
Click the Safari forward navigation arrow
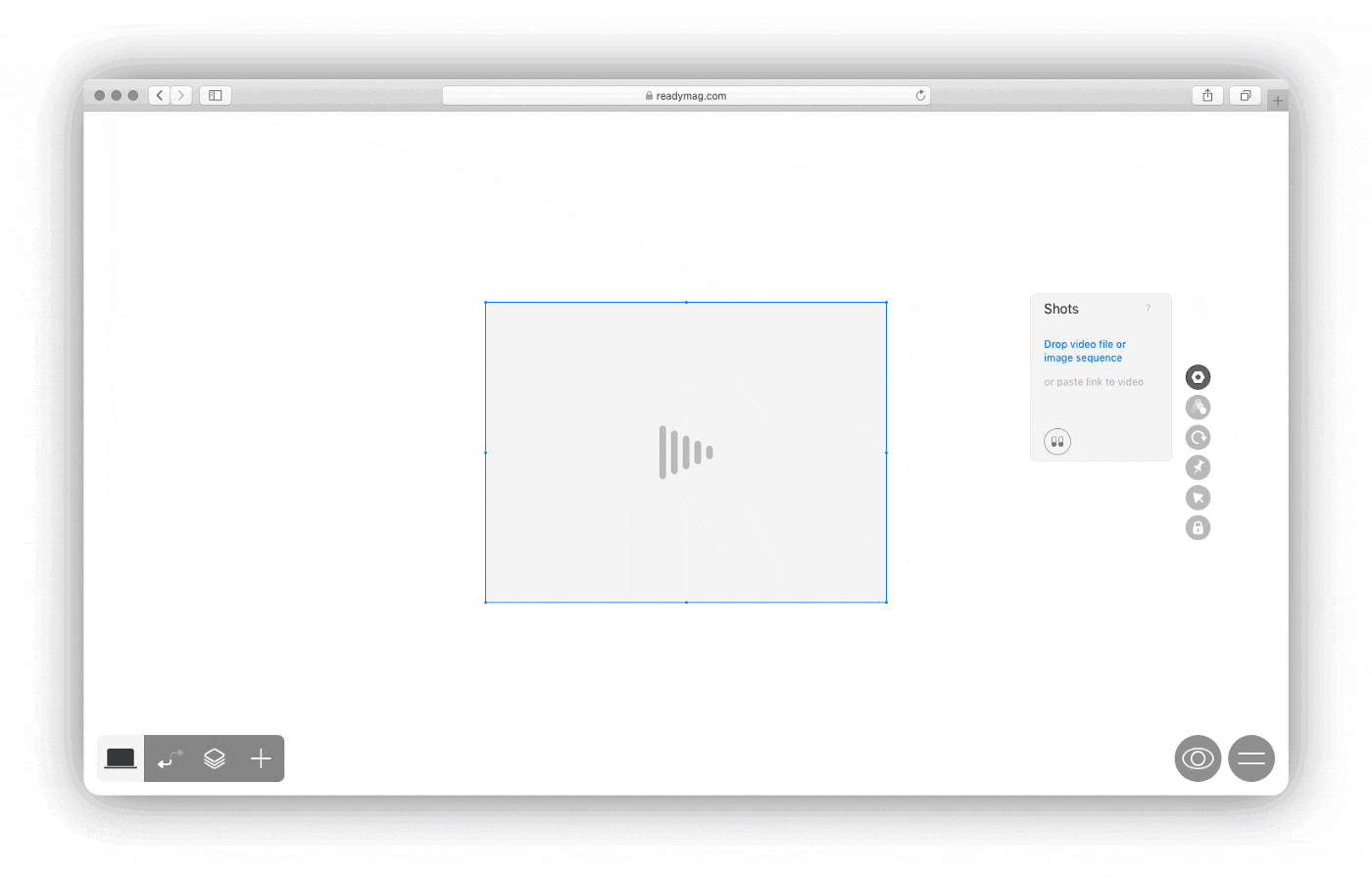pyautogui.click(x=181, y=95)
